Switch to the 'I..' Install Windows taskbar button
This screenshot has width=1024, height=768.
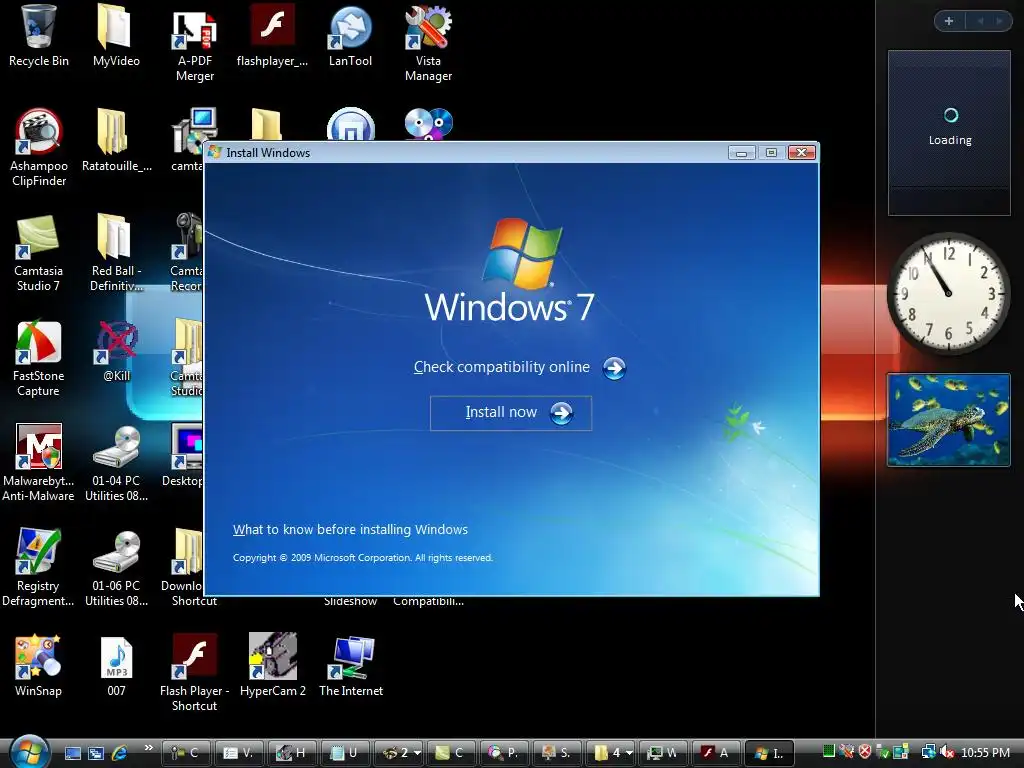(x=769, y=753)
